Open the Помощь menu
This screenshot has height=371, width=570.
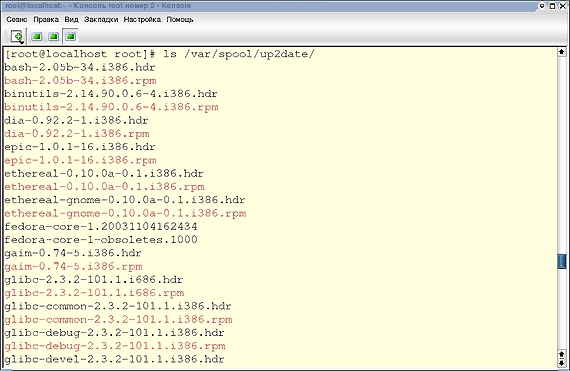180,20
